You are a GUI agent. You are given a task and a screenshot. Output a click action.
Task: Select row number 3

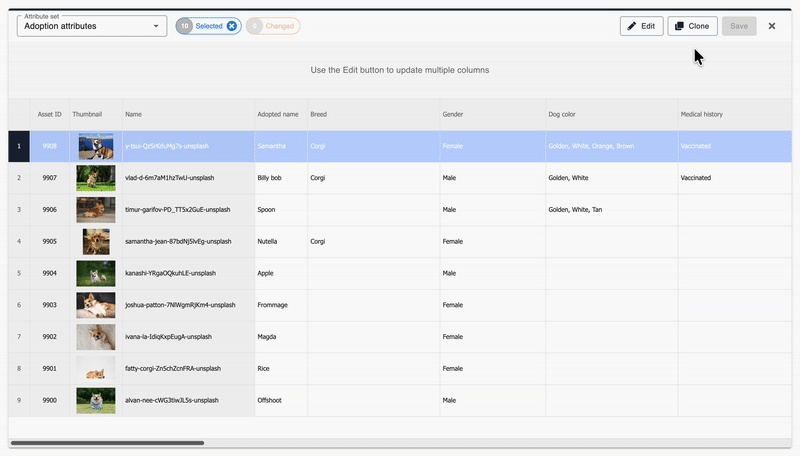(18, 210)
